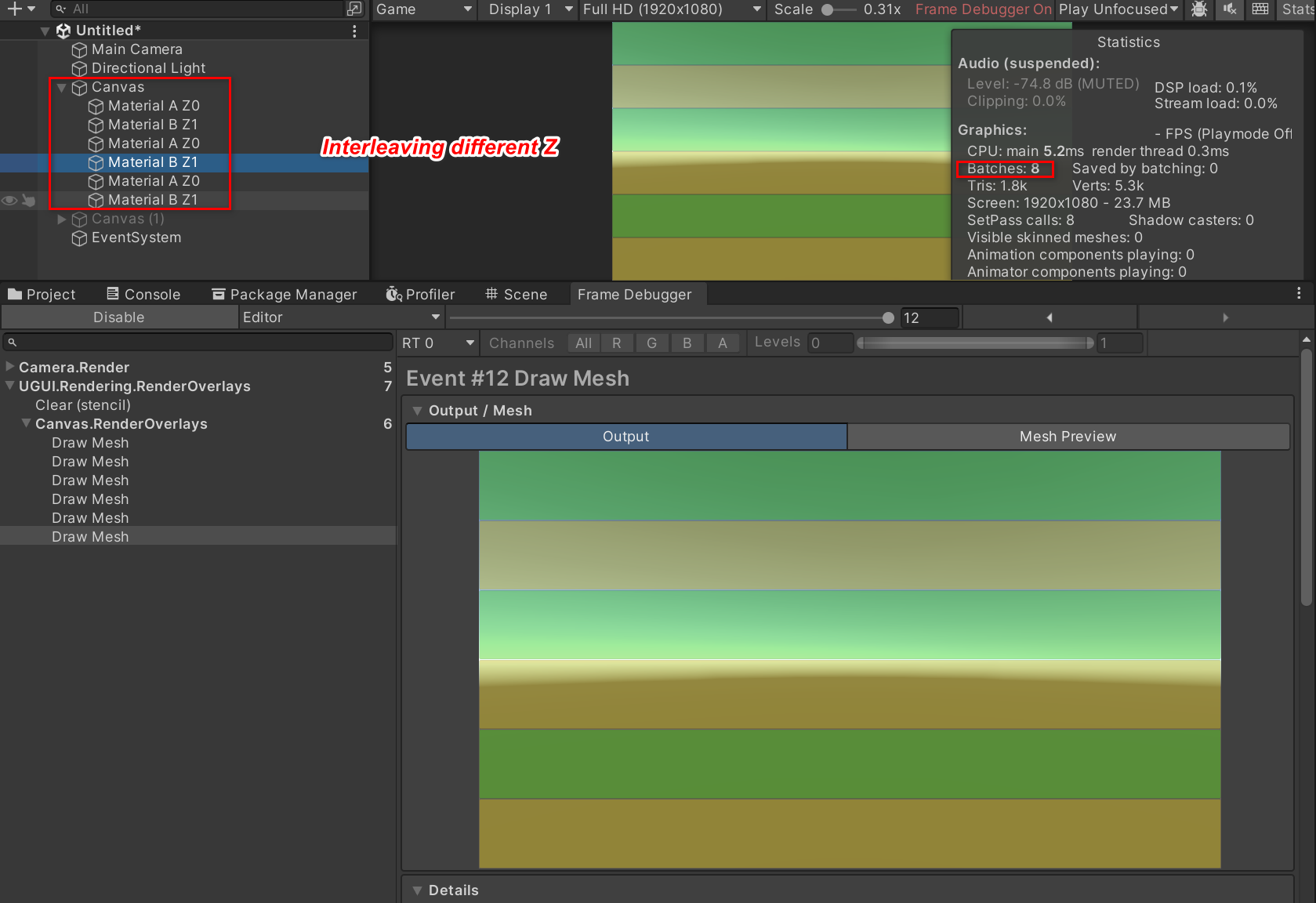Click the maximize-on-play icon beside the Hierarchy search

[353, 9]
